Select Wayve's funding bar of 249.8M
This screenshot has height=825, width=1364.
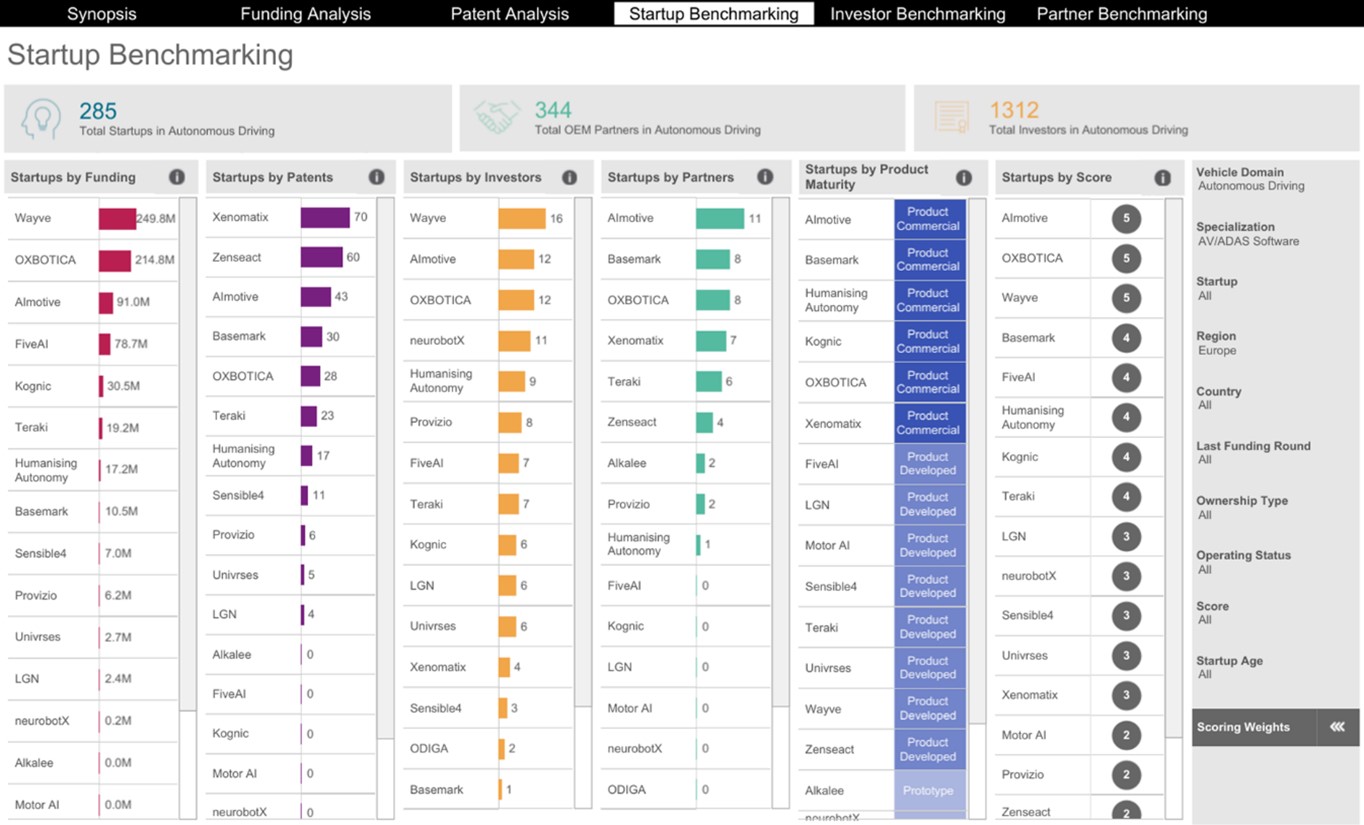click(x=117, y=219)
